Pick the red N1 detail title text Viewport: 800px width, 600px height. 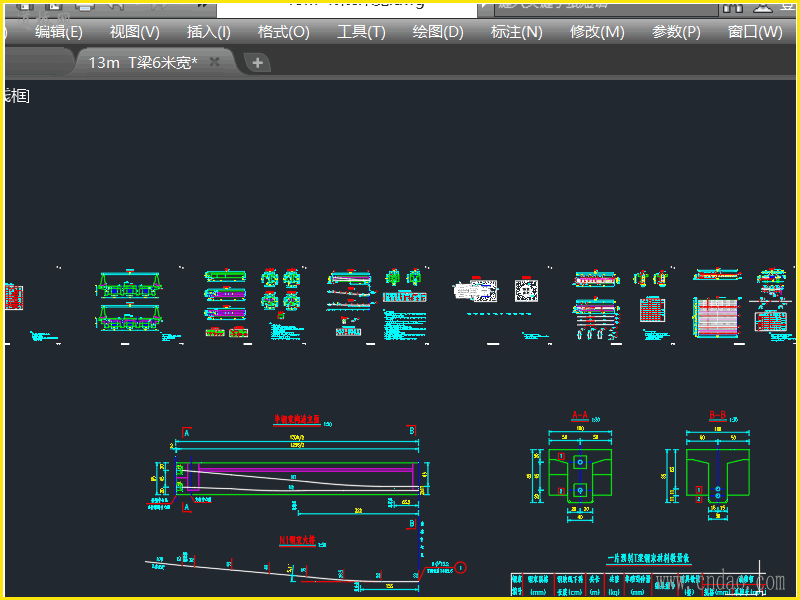pyautogui.click(x=297, y=540)
